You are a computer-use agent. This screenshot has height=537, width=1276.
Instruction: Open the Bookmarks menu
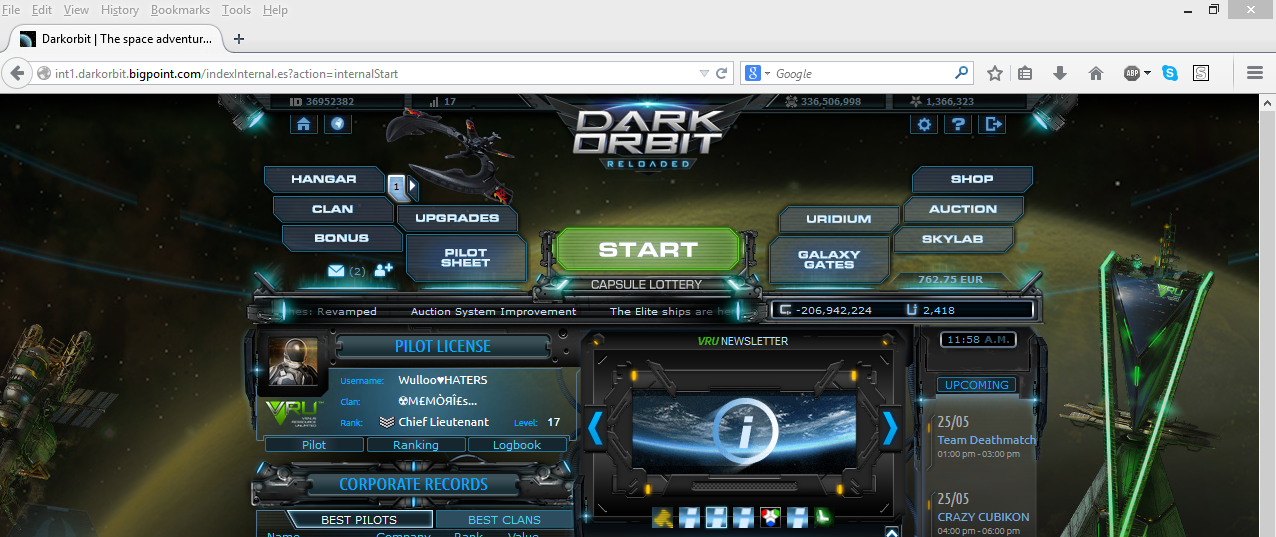[x=182, y=10]
